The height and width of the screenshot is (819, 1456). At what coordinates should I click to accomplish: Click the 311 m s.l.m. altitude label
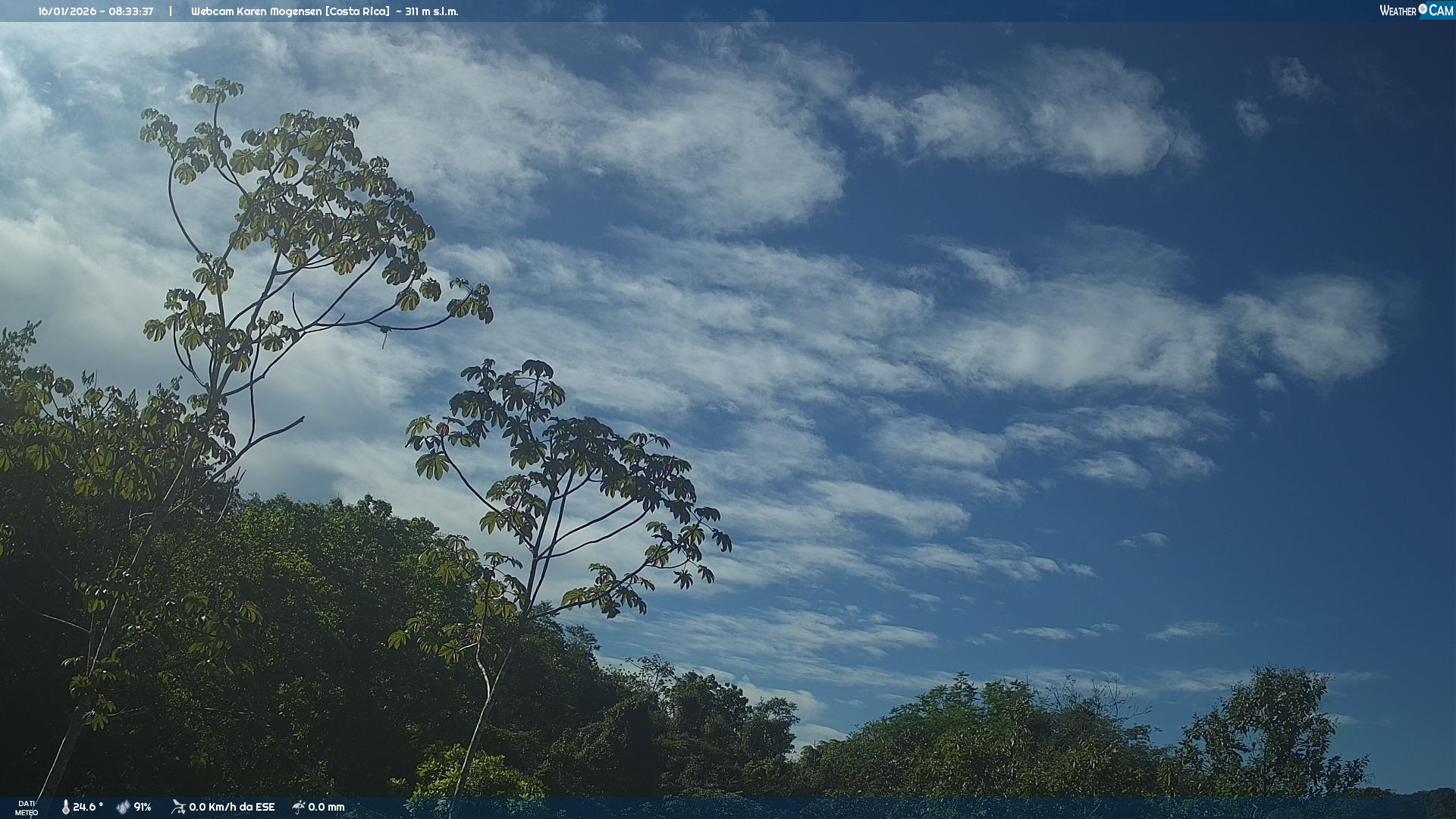431,11
